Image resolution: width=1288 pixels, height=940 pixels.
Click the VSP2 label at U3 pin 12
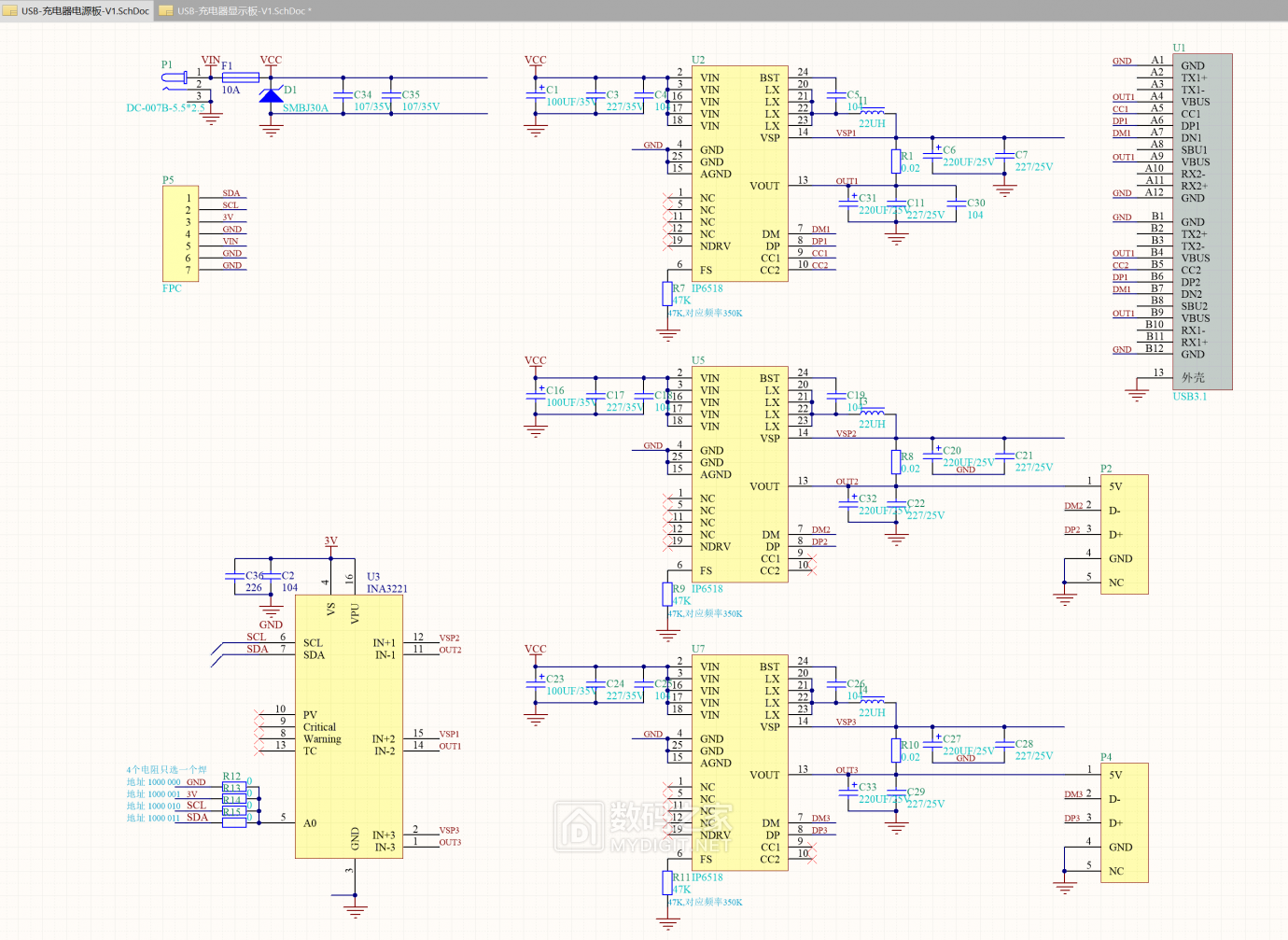pos(450,638)
